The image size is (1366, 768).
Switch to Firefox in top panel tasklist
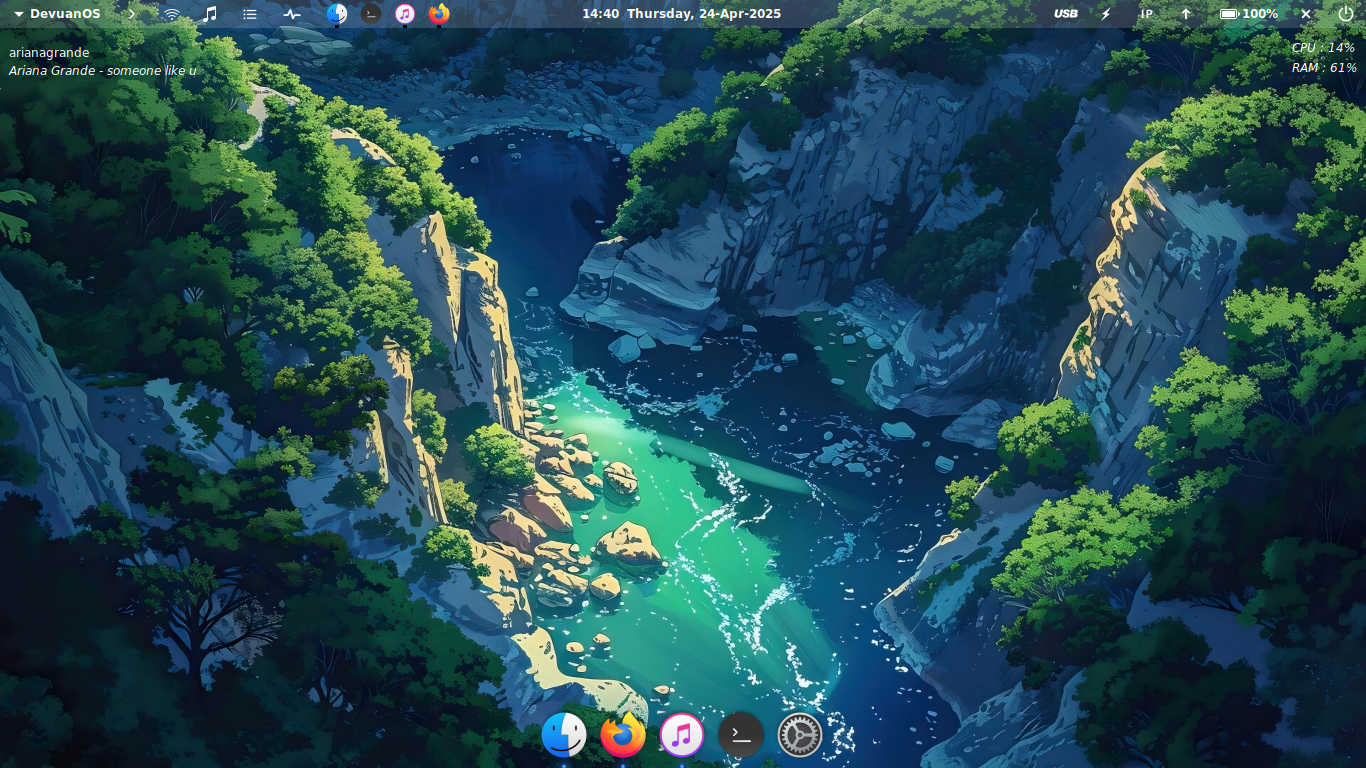tap(439, 14)
